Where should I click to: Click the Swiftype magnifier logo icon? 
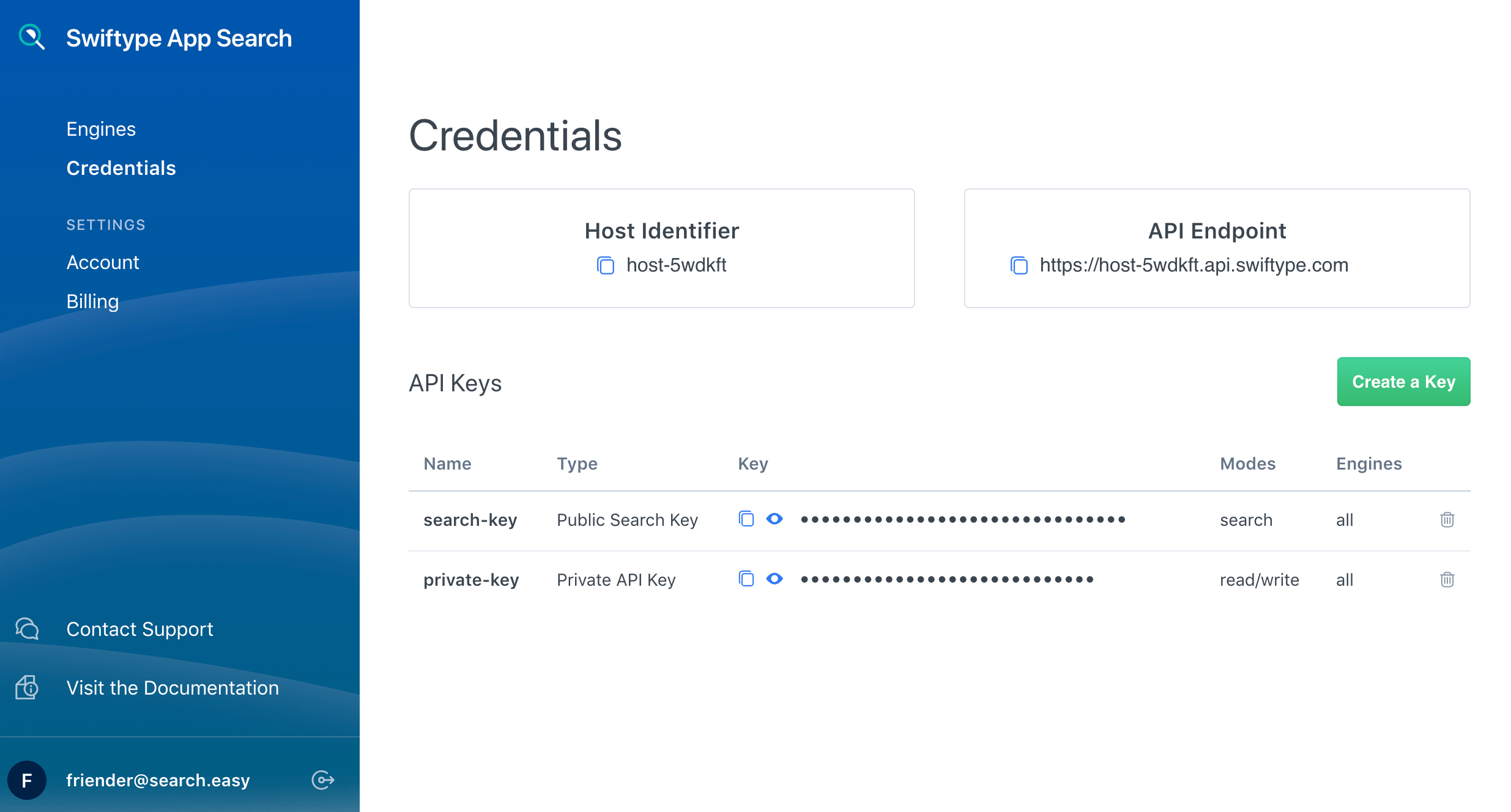pos(31,37)
